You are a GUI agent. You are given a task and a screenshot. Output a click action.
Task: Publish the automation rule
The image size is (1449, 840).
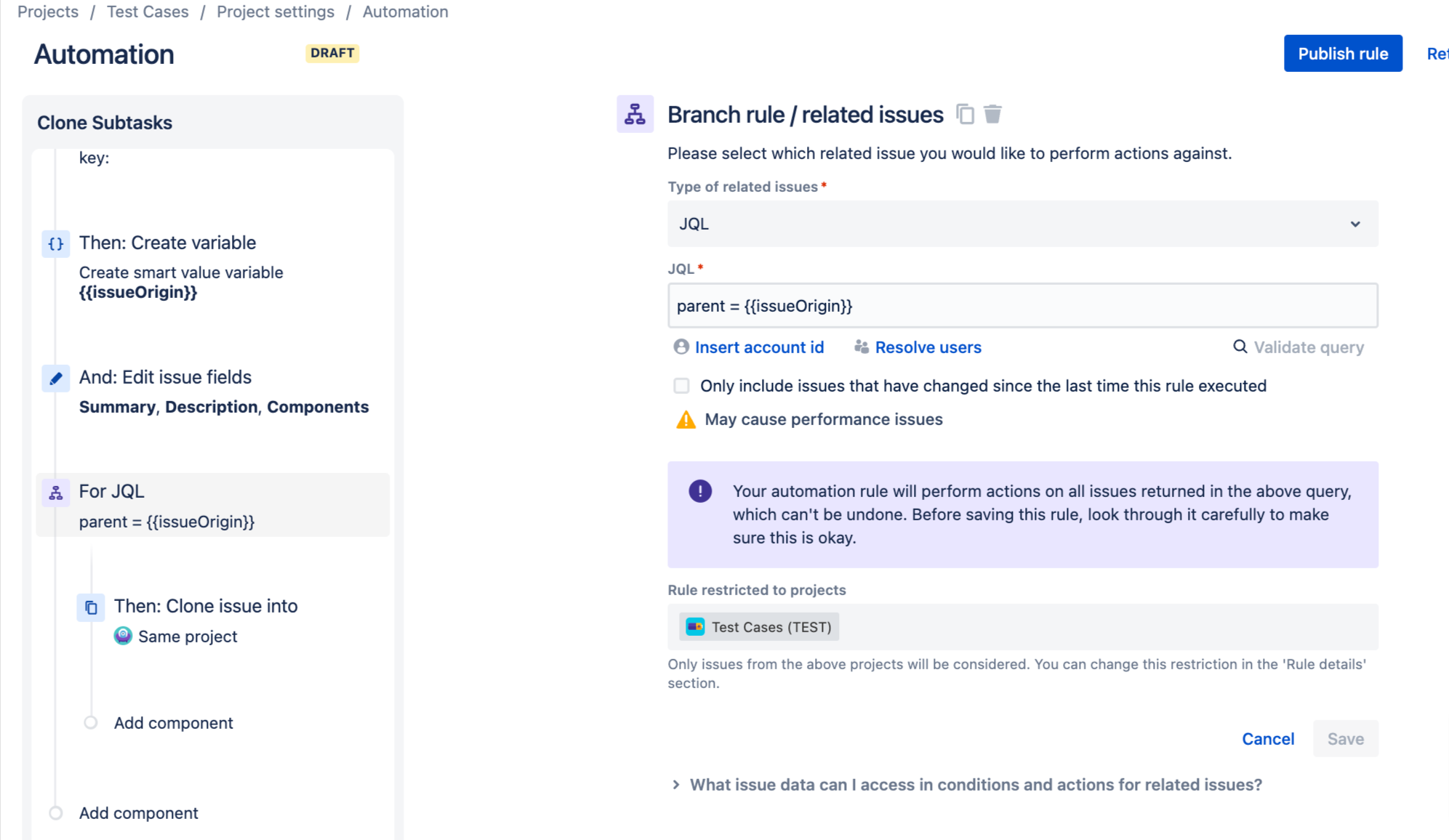click(x=1343, y=53)
